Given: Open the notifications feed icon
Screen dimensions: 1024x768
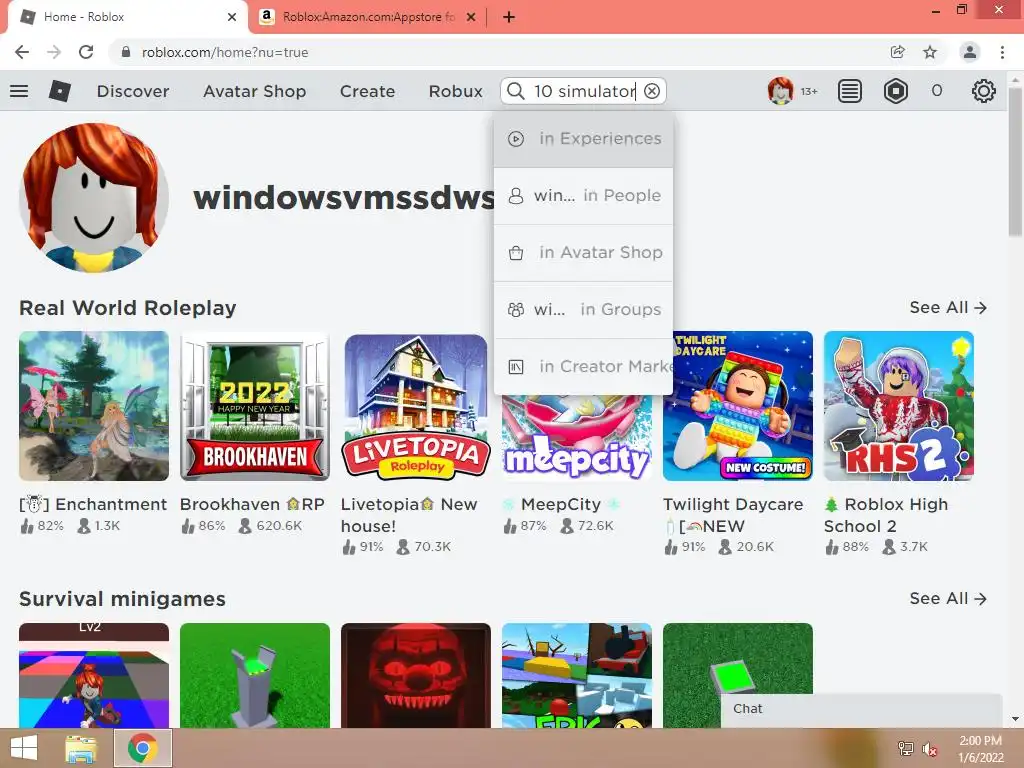Looking at the screenshot, I should tap(850, 91).
